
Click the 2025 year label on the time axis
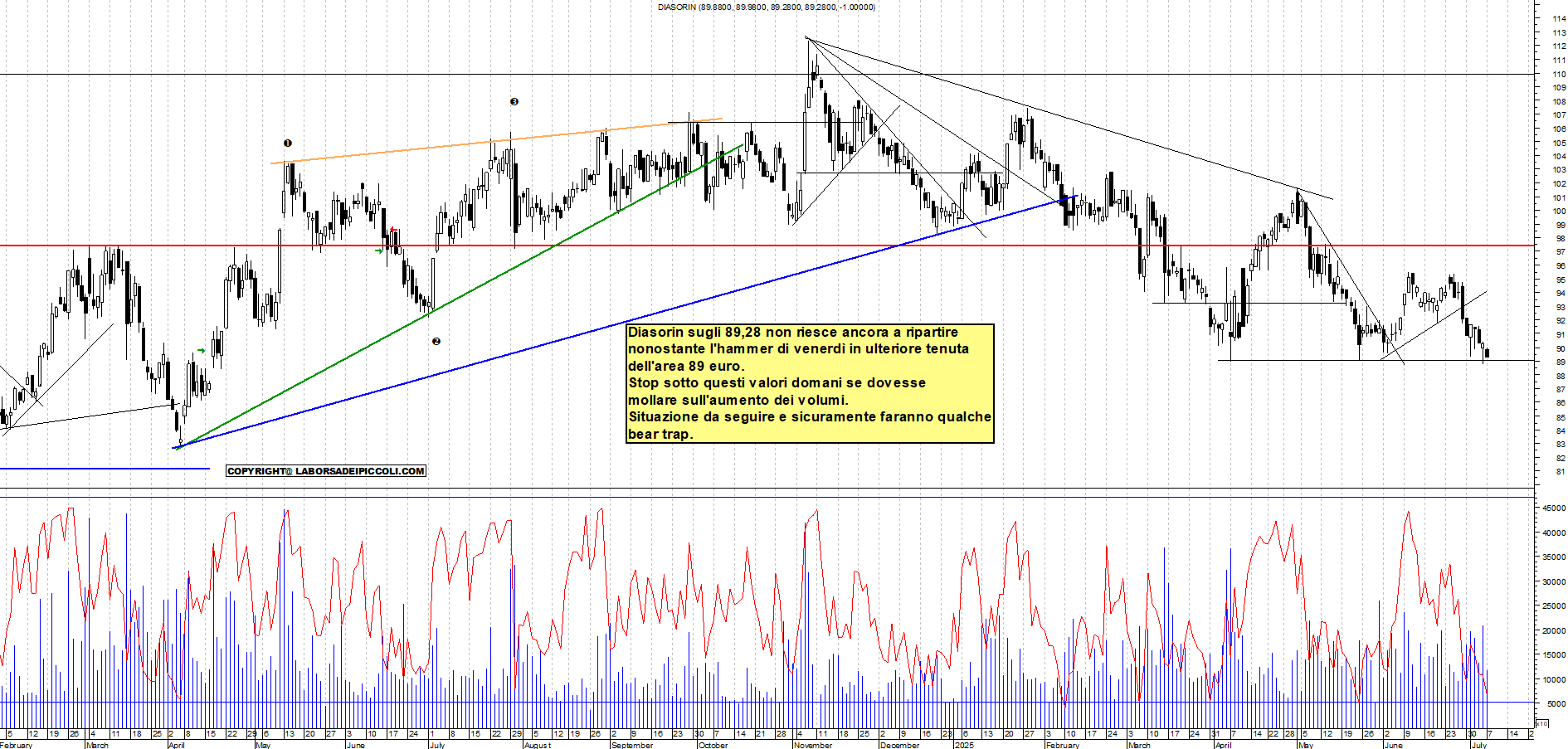point(964,745)
